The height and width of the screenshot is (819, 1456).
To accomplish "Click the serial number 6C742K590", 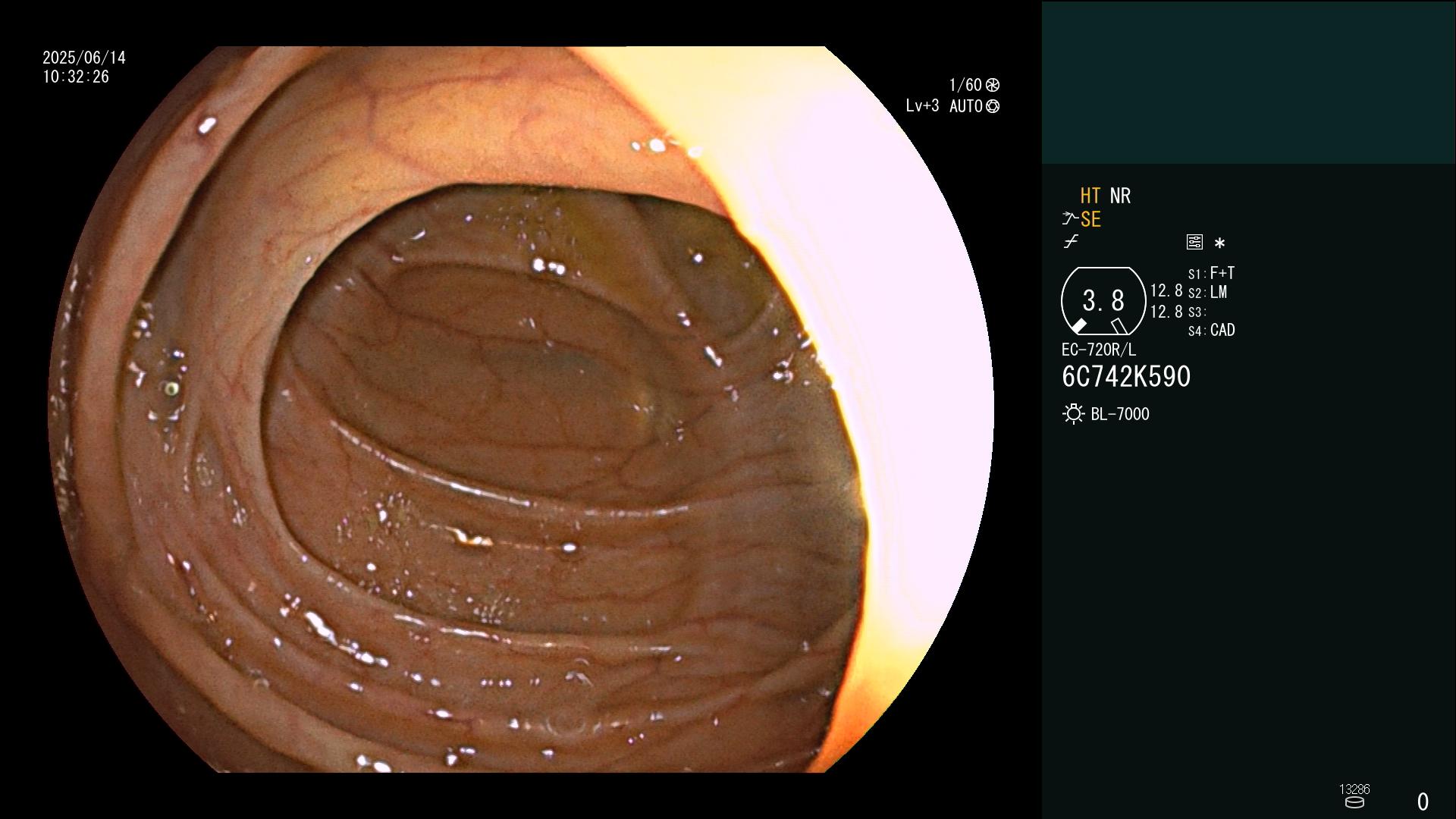I will 1126,377.
